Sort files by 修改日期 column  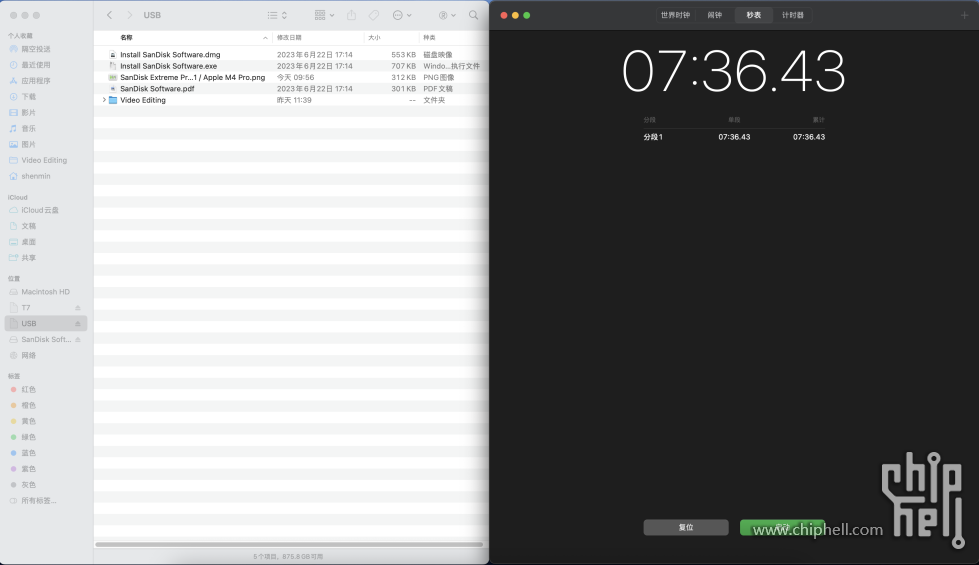[x=289, y=37]
